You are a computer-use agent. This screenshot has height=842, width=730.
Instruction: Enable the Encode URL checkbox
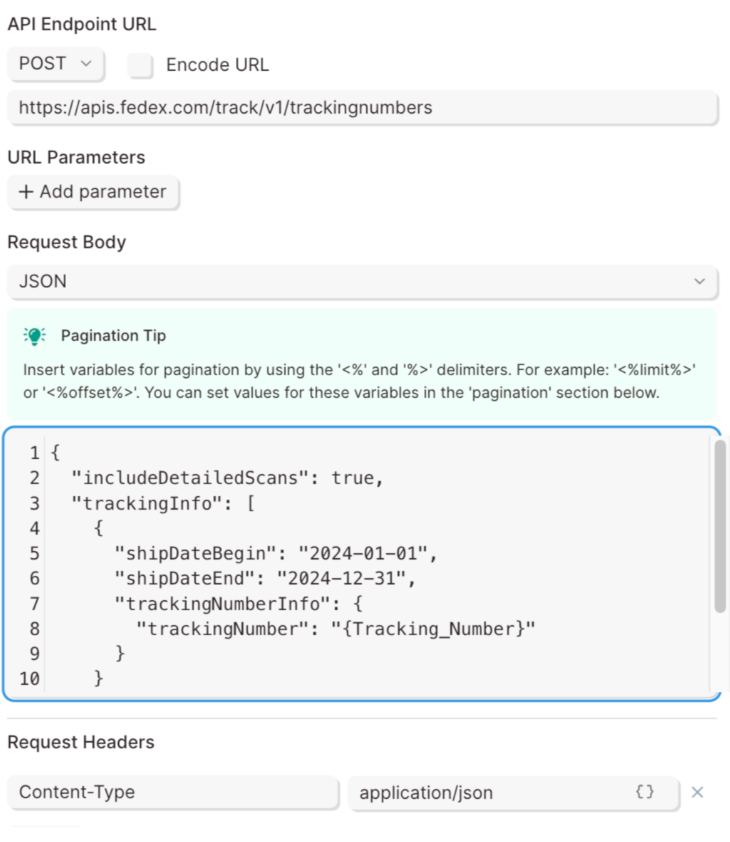(141, 65)
